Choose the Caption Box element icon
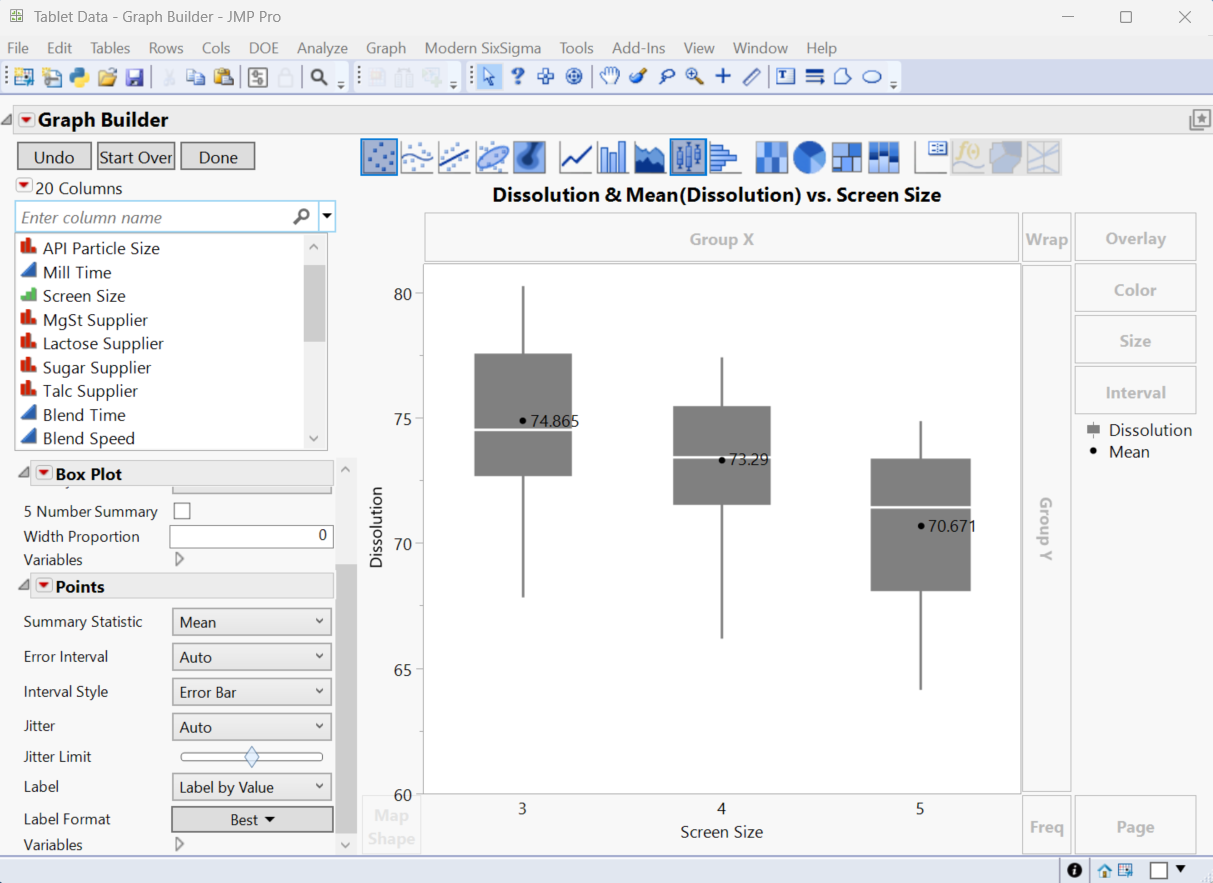 click(931, 157)
